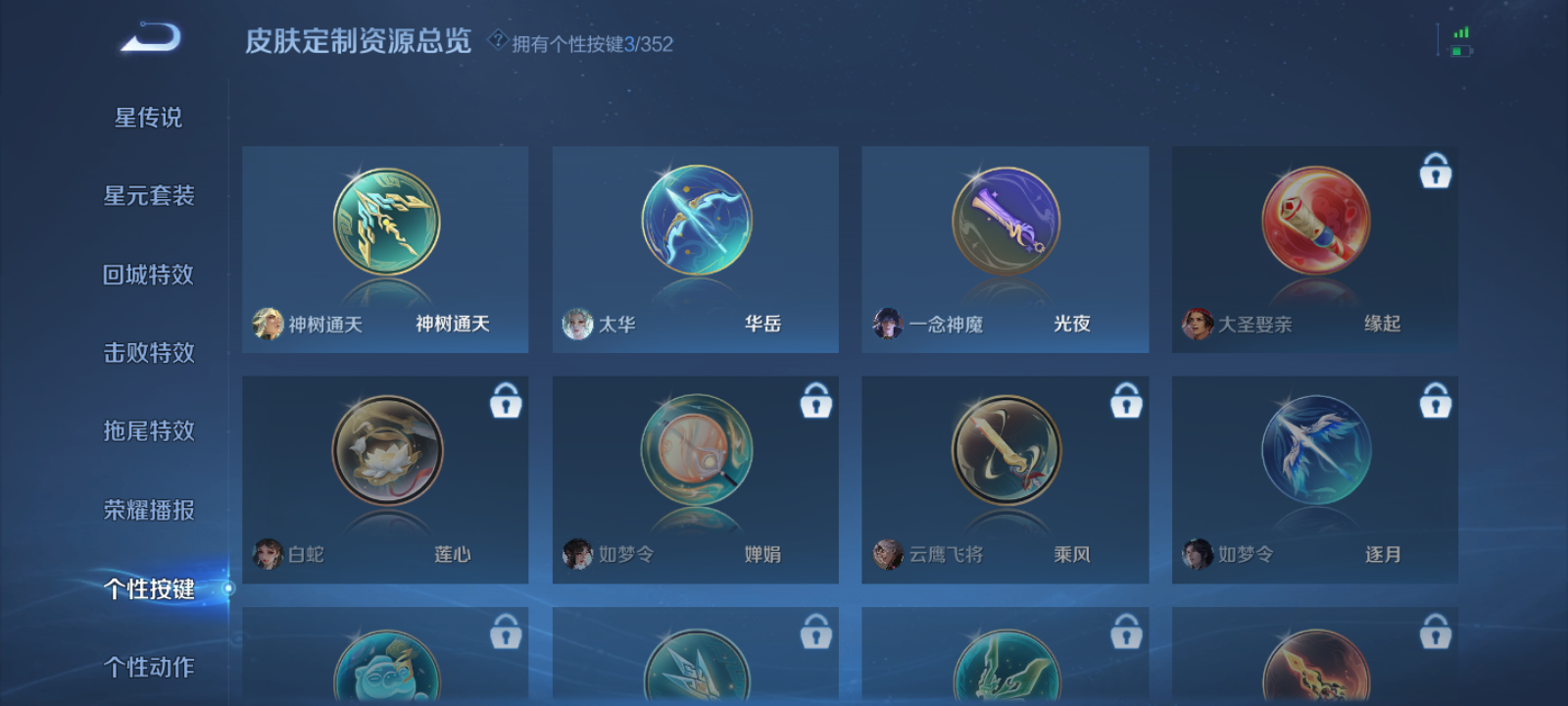1568x706 pixels.
Task: Click the 缘起 red locked key icon
Action: tap(1316, 221)
